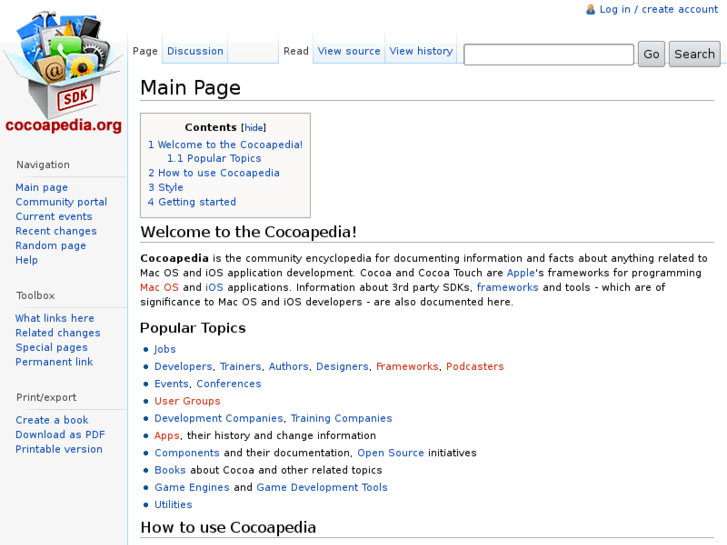Open the Utilities topic link
Viewport: 727px width, 545px height.
[173, 505]
